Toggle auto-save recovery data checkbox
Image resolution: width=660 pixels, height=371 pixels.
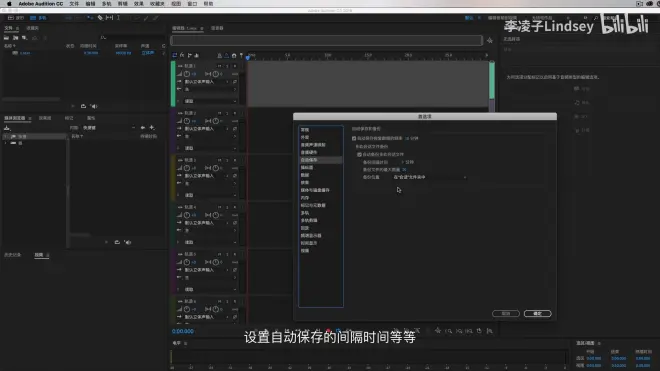[354, 138]
